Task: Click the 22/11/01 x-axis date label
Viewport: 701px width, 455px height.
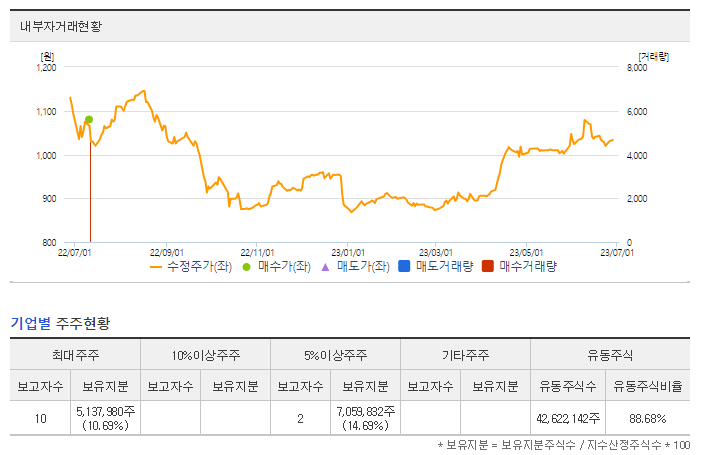Action: click(257, 253)
